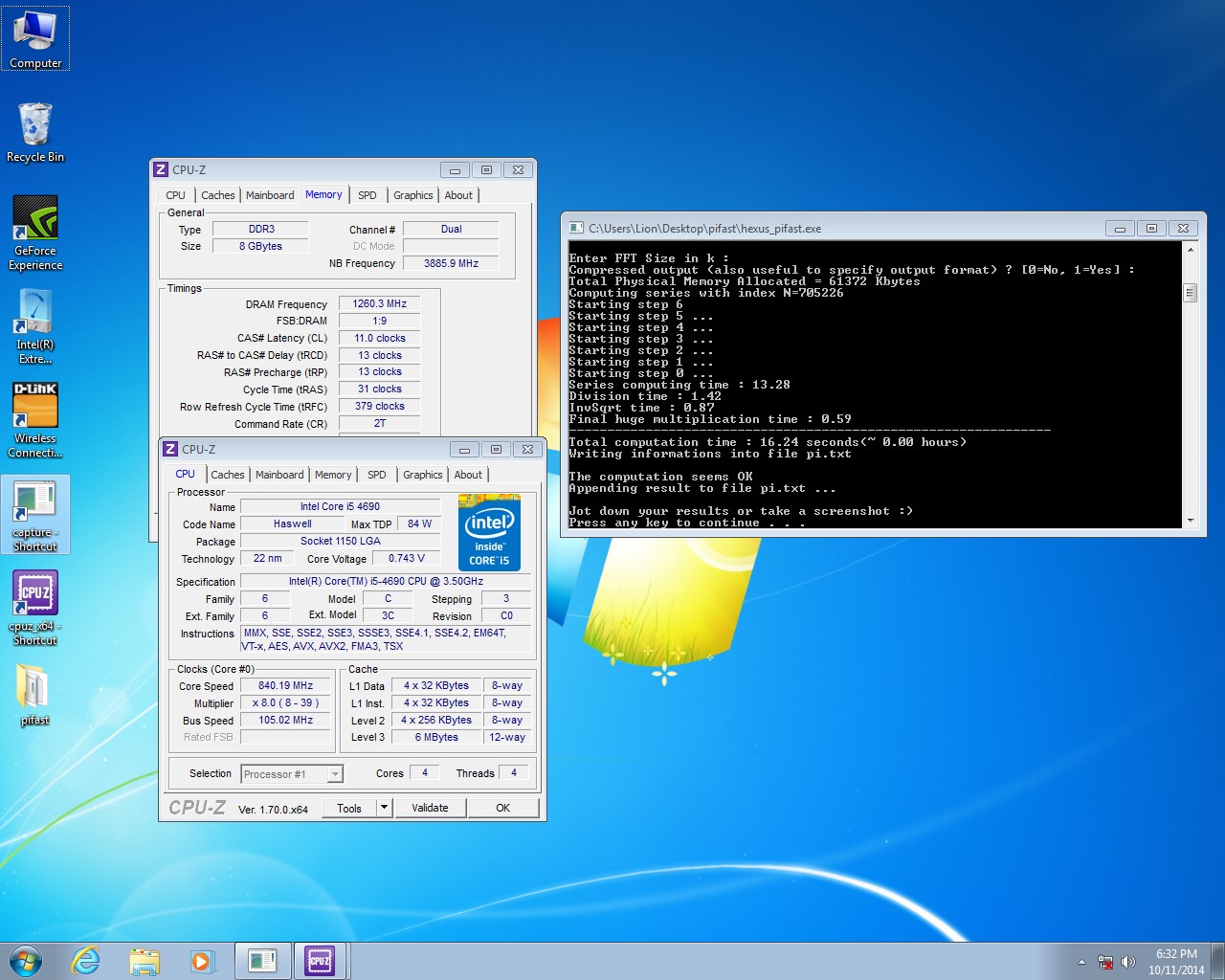
Task: Open Windows Explorer from taskbar
Action: pos(145,961)
